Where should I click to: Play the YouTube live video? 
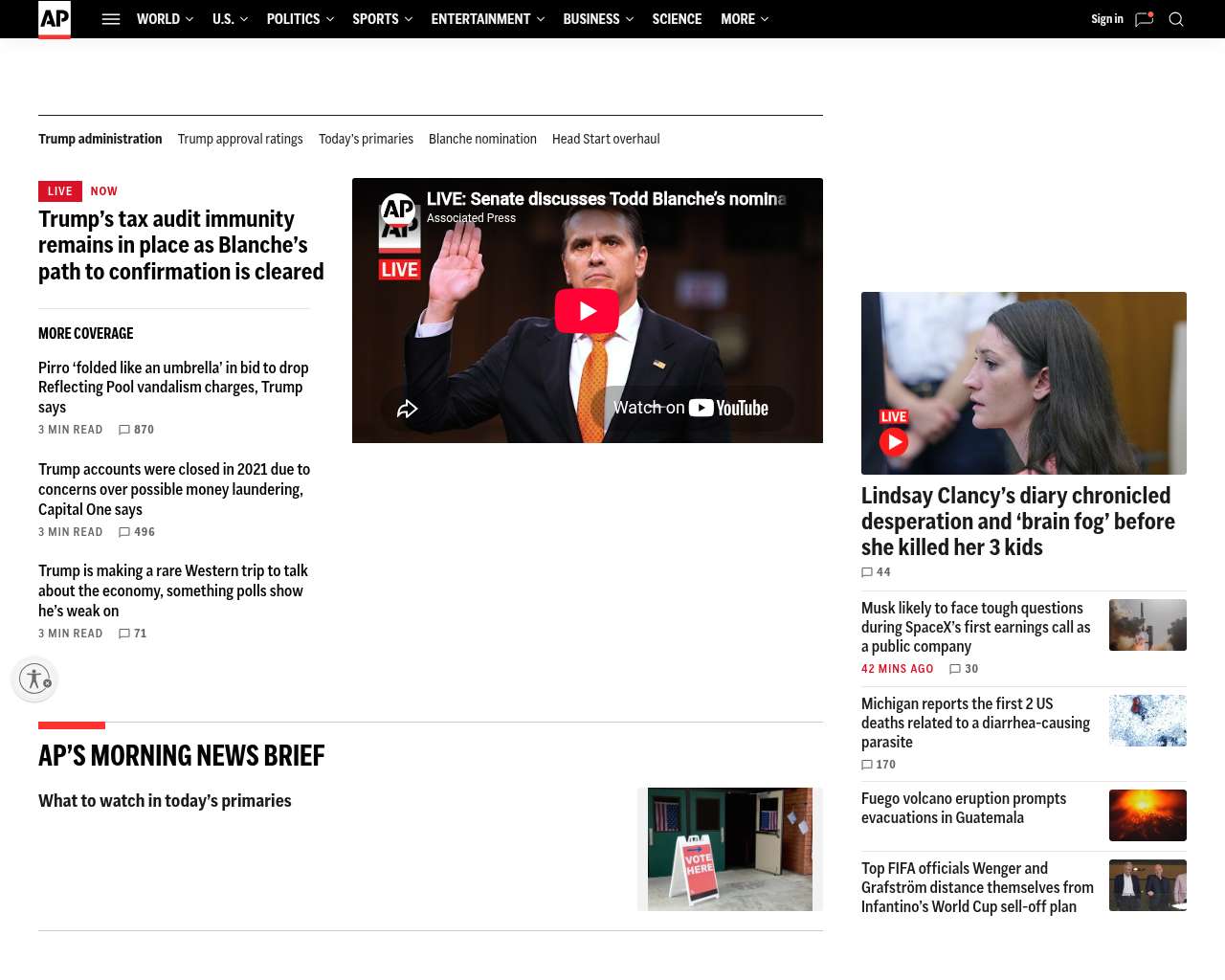click(x=587, y=311)
